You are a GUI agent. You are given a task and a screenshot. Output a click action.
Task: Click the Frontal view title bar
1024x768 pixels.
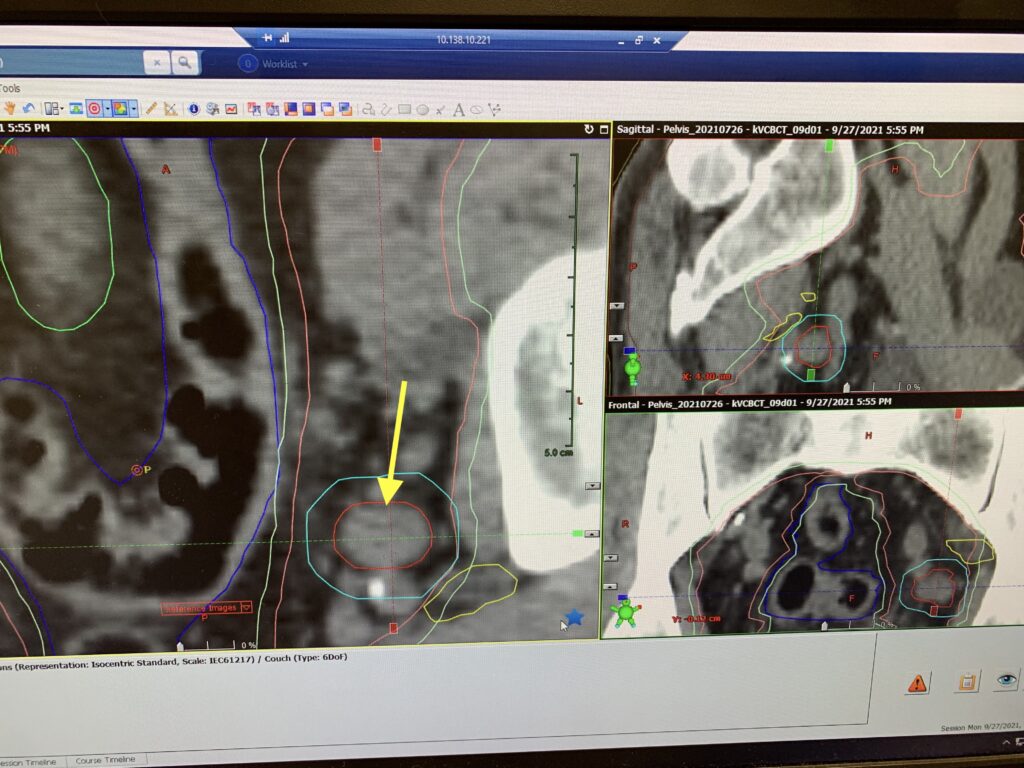click(x=814, y=404)
